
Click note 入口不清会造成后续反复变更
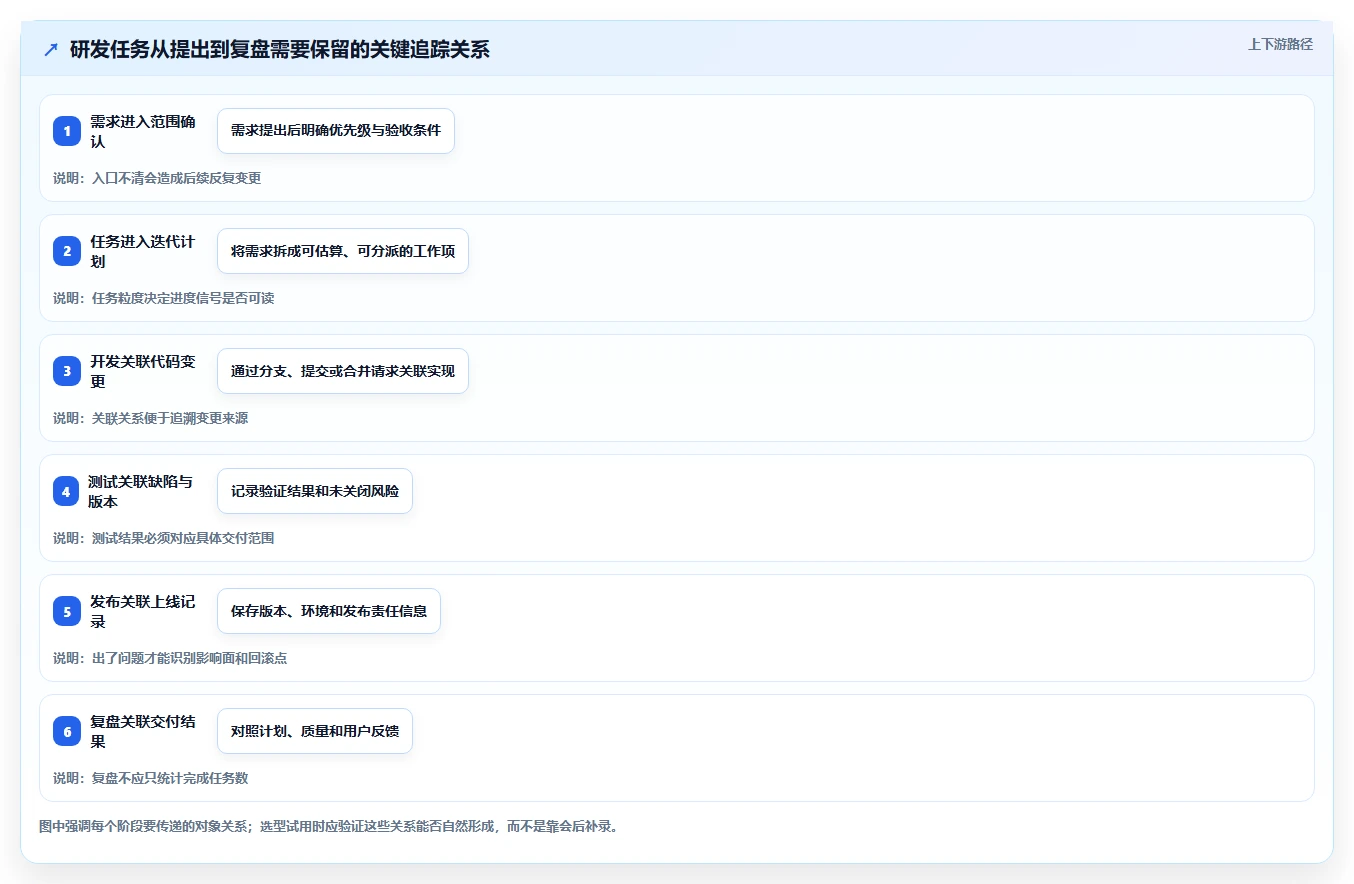click(x=157, y=178)
